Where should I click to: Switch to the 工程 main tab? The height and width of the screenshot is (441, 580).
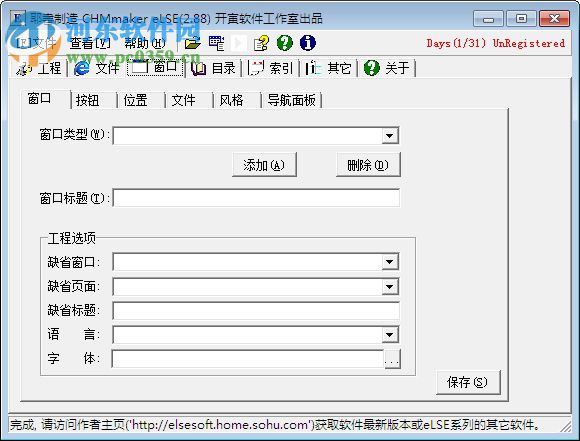click(39, 68)
